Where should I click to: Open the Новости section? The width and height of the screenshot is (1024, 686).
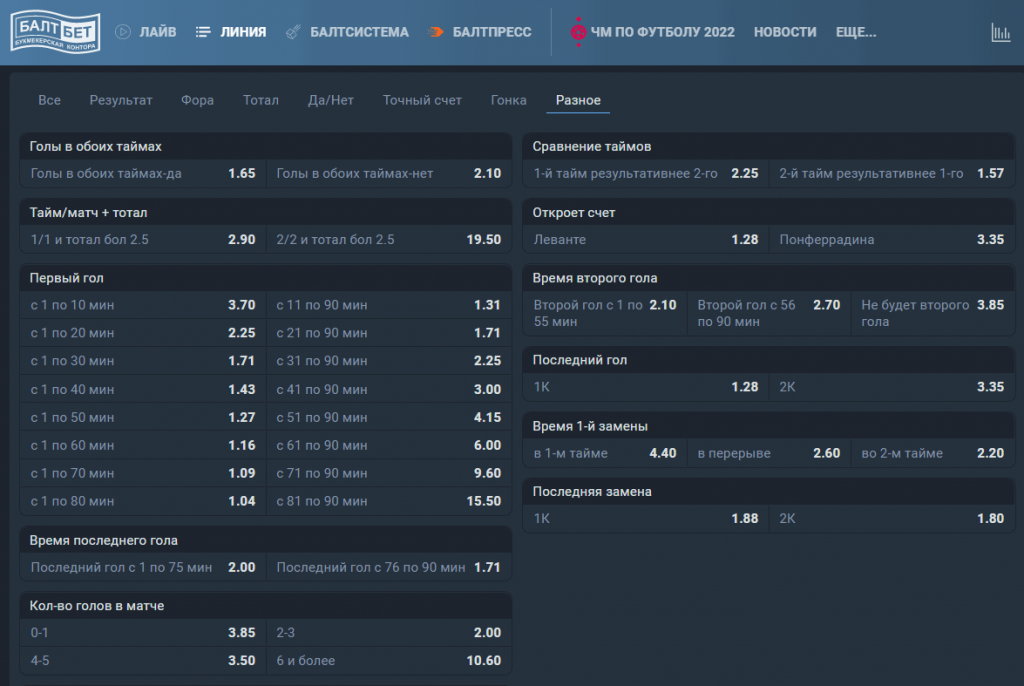coord(784,32)
